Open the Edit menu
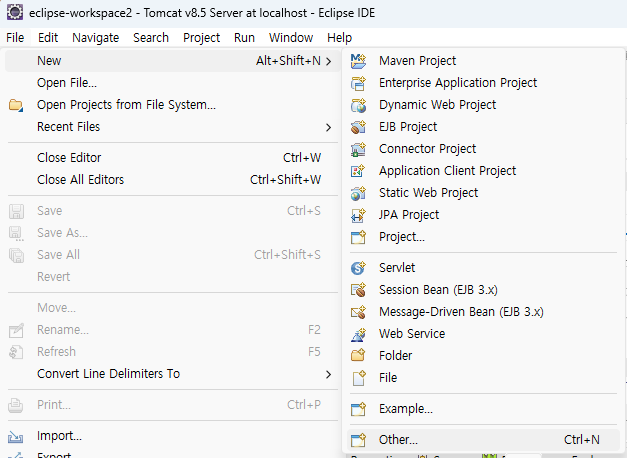 click(x=48, y=38)
